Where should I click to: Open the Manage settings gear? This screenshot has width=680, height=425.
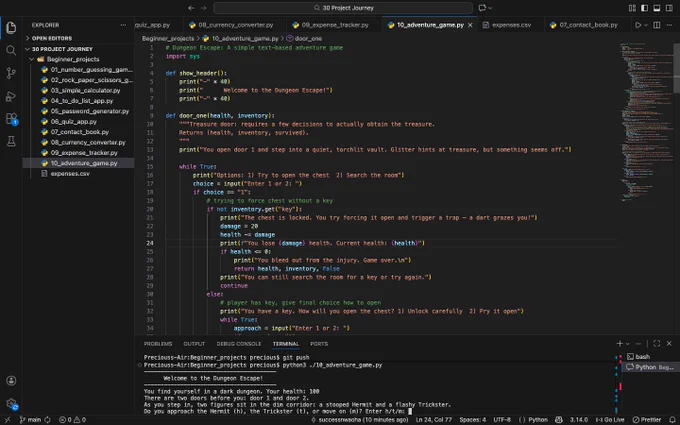(x=11, y=404)
